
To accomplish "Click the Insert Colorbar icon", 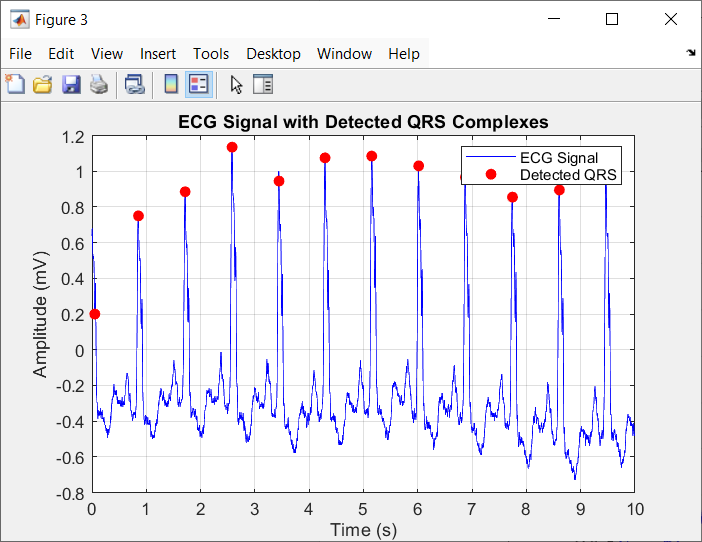I will [171, 84].
